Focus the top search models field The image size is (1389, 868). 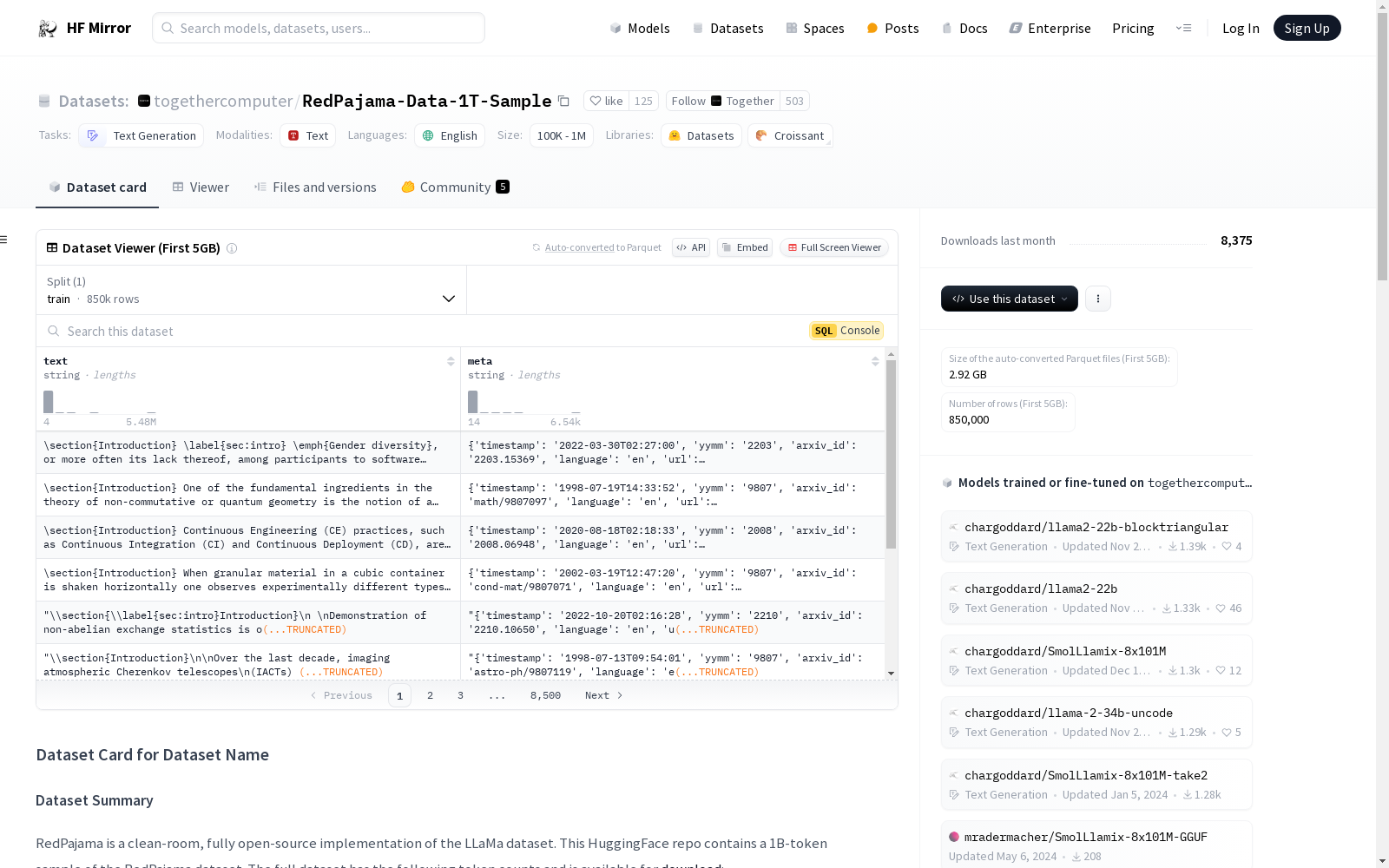(x=319, y=28)
